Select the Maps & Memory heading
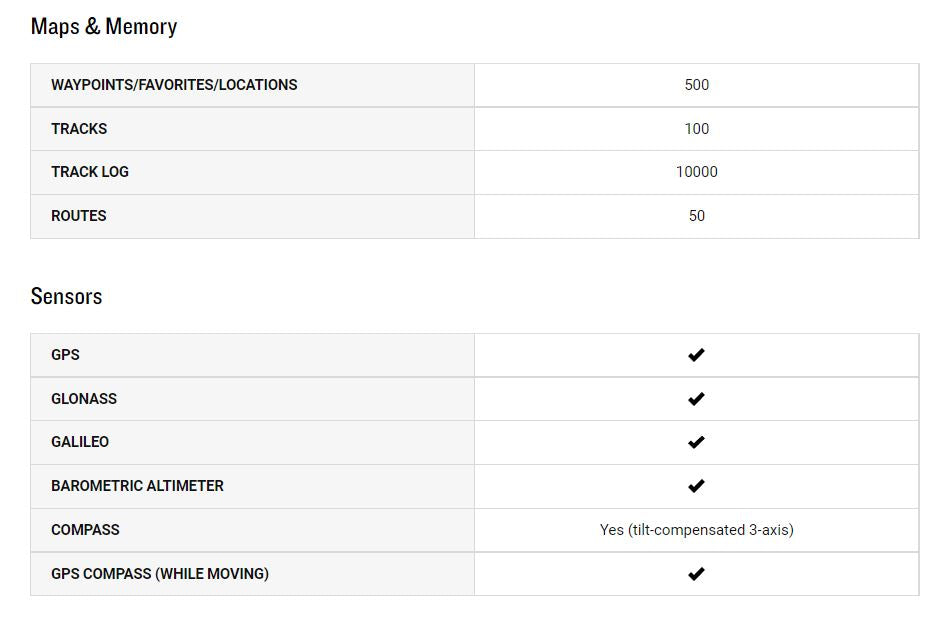This screenshot has width=938, height=623. (104, 27)
